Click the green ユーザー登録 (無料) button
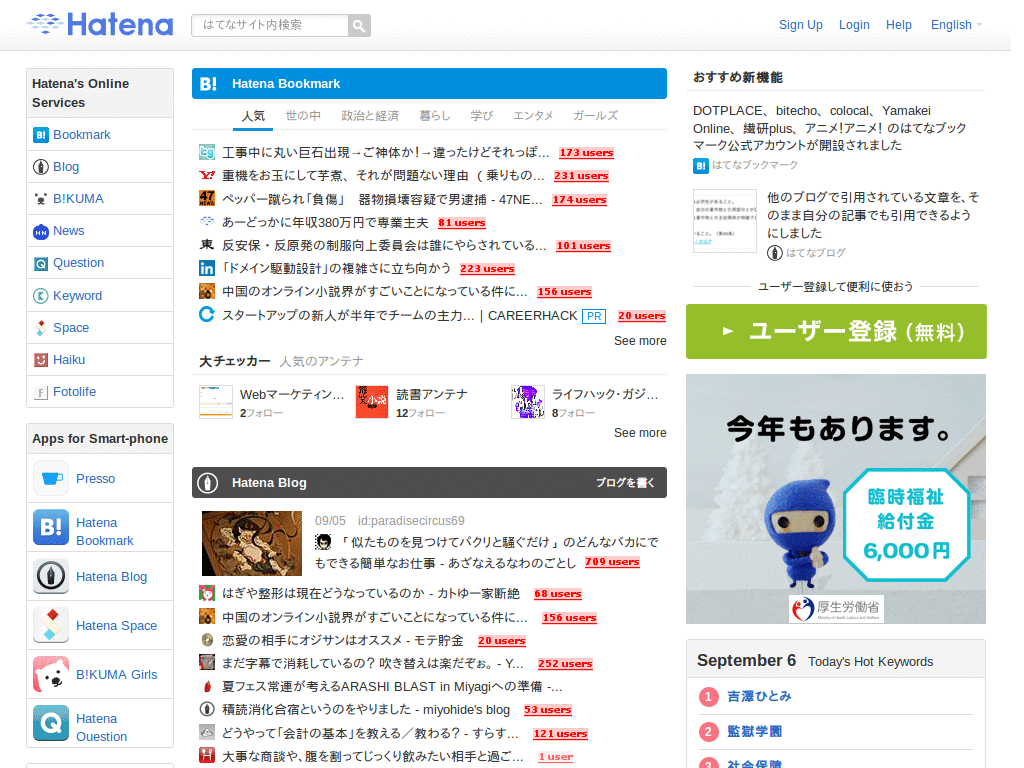Viewport: 1024px width, 768px height. click(836, 331)
